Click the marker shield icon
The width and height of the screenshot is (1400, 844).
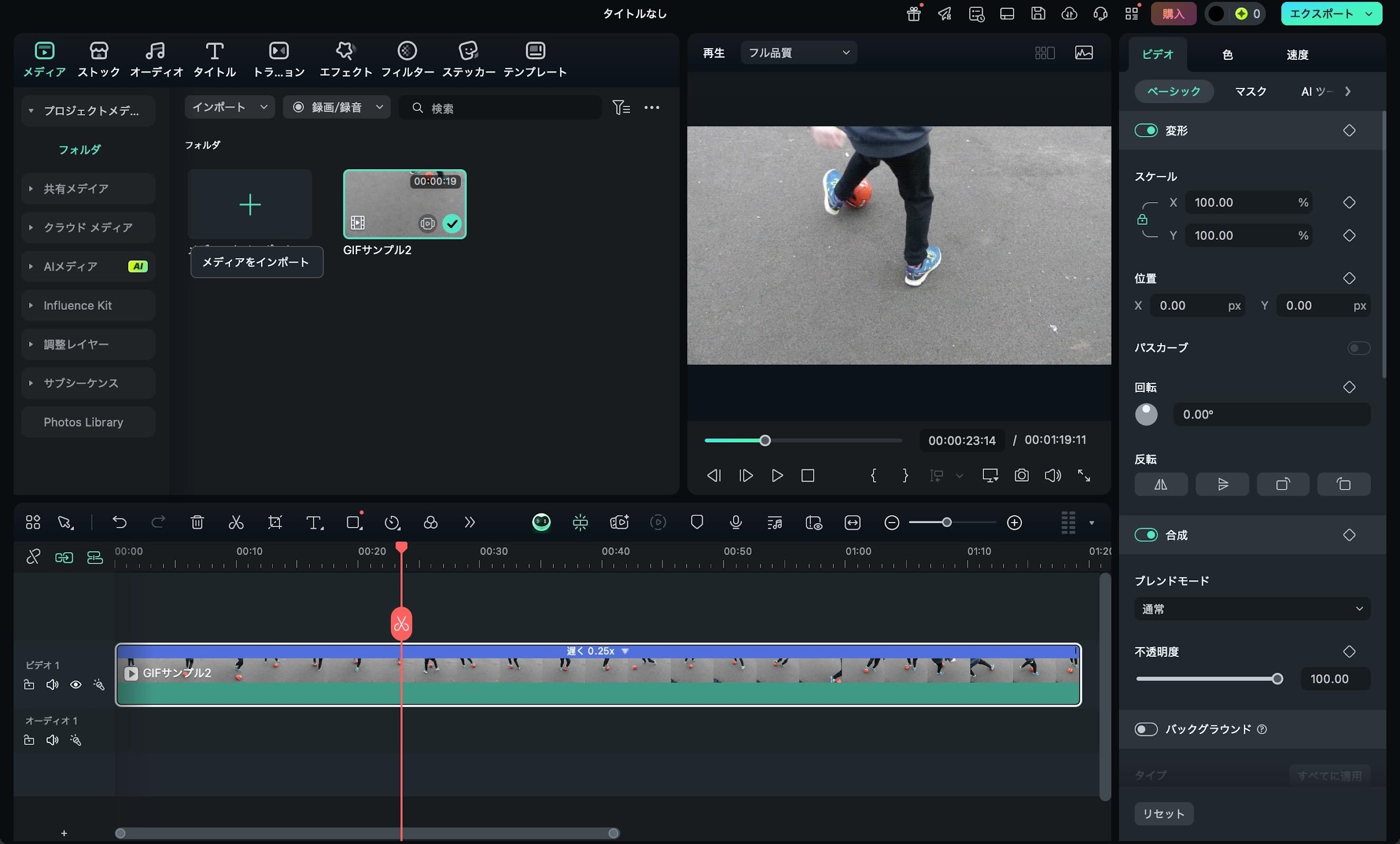click(x=697, y=522)
